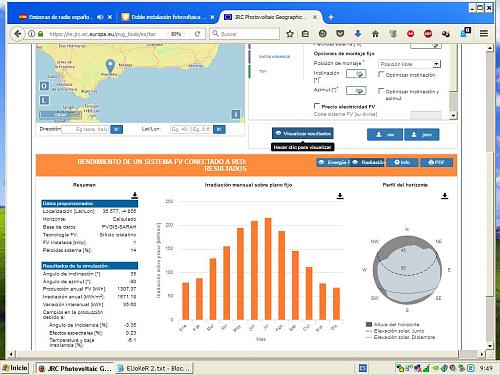Click the 80% zoom level indicator

[176, 34]
